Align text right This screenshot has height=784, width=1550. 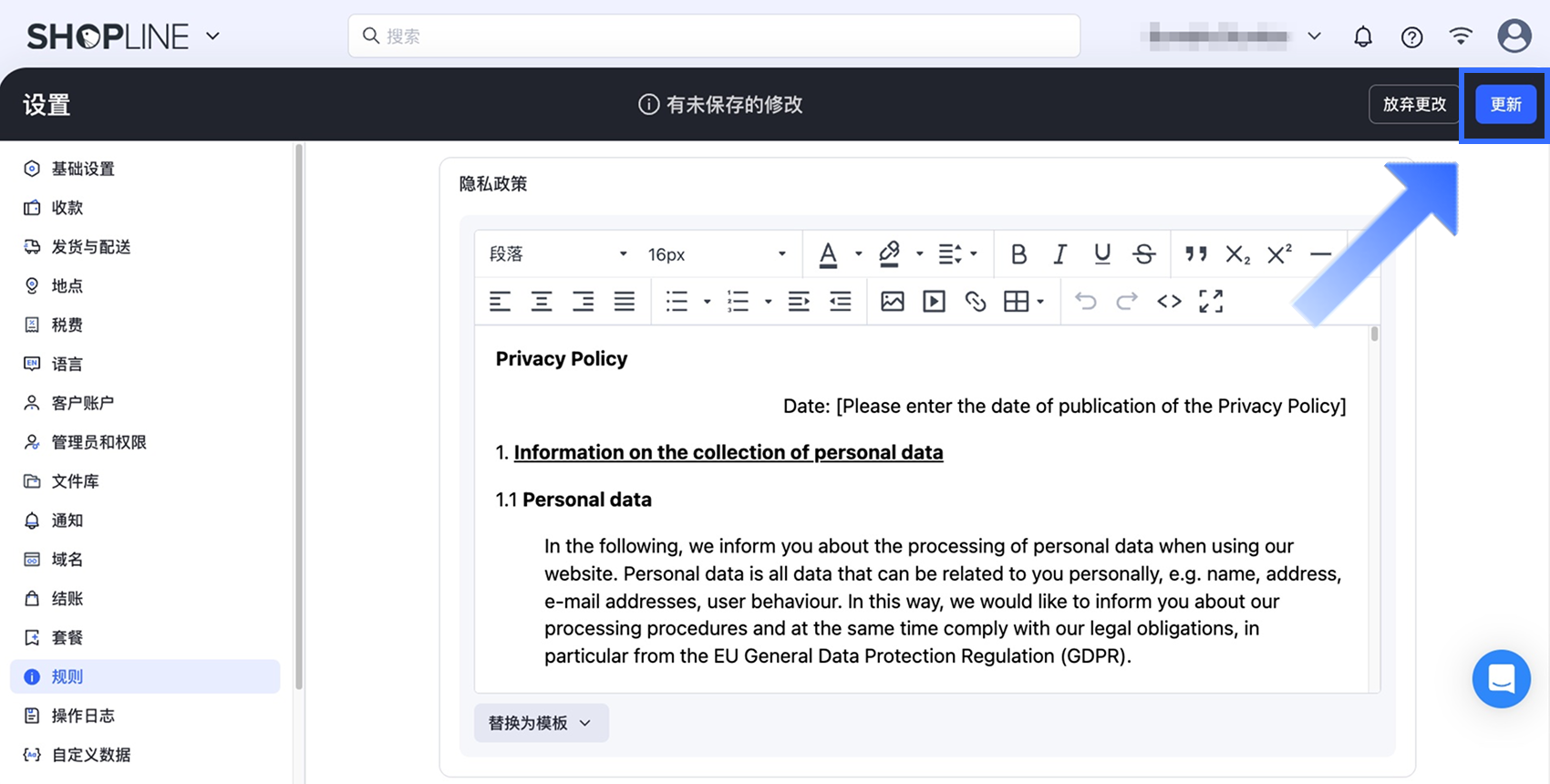(x=583, y=302)
